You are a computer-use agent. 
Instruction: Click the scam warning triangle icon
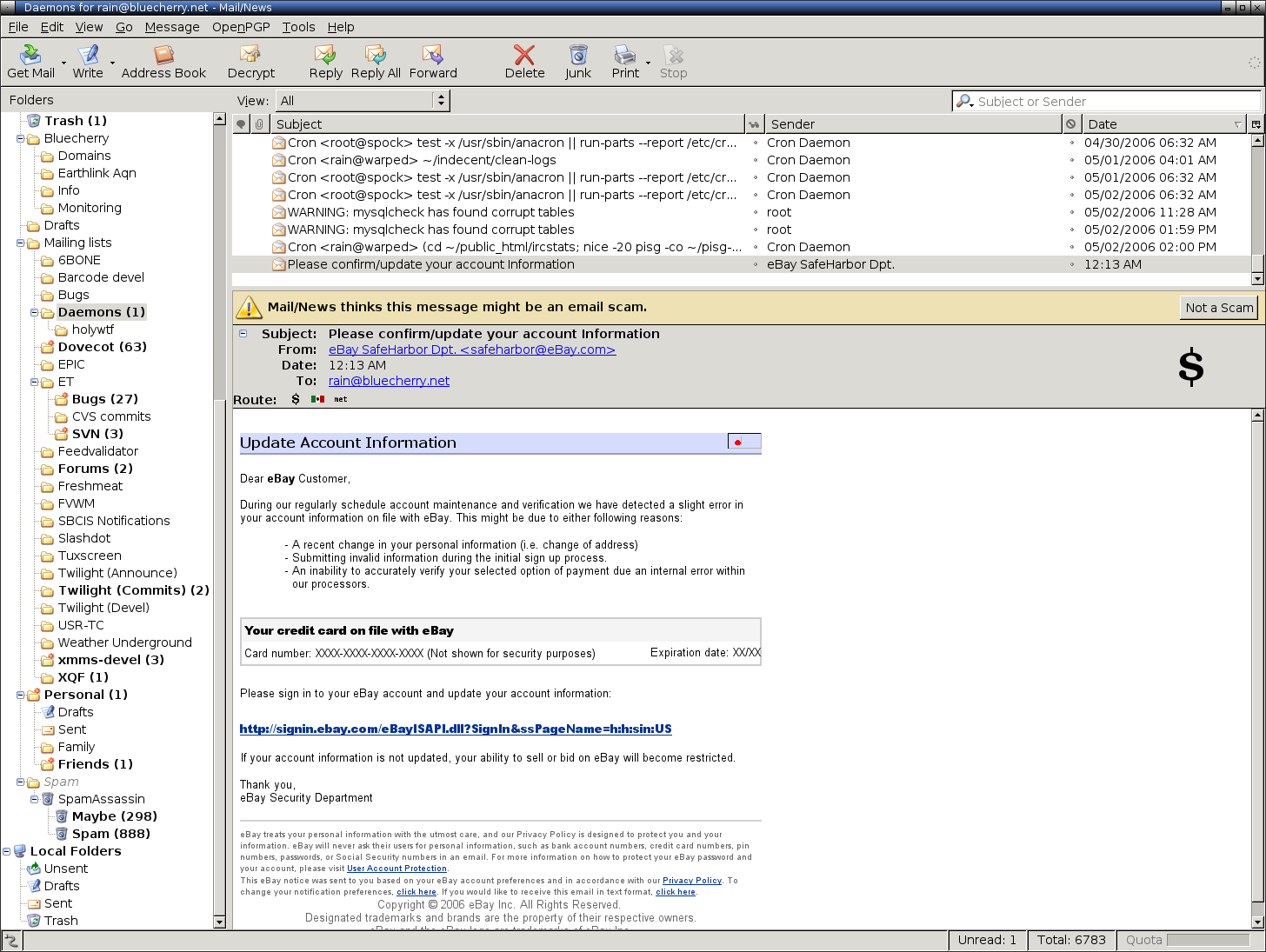pos(249,307)
